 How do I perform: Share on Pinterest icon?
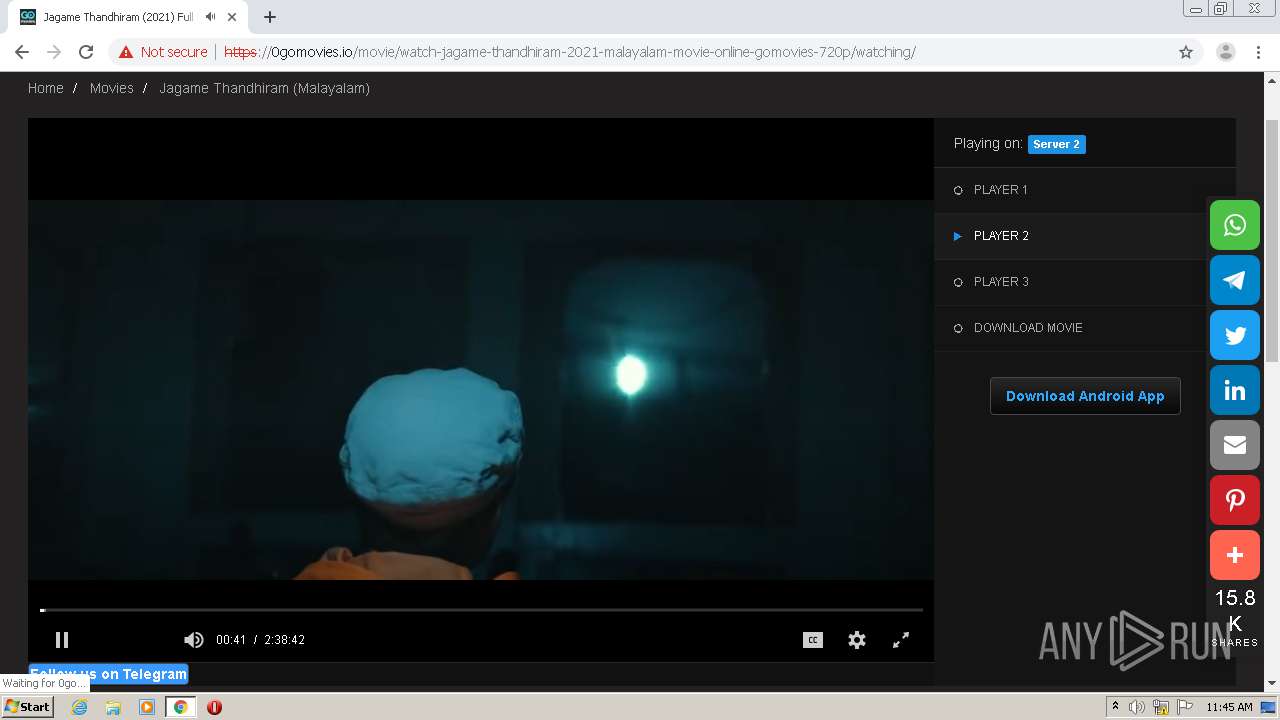pos(1235,500)
